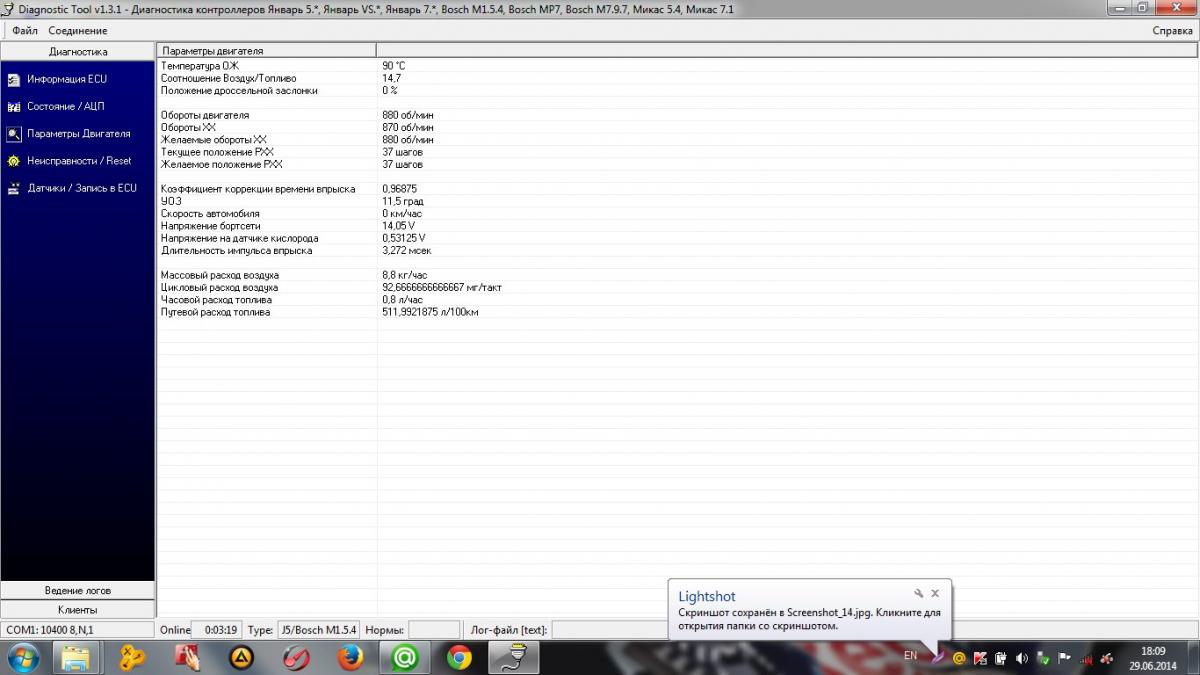
Task: Open the Состояние / АЦП section icon
Action: [x=14, y=106]
